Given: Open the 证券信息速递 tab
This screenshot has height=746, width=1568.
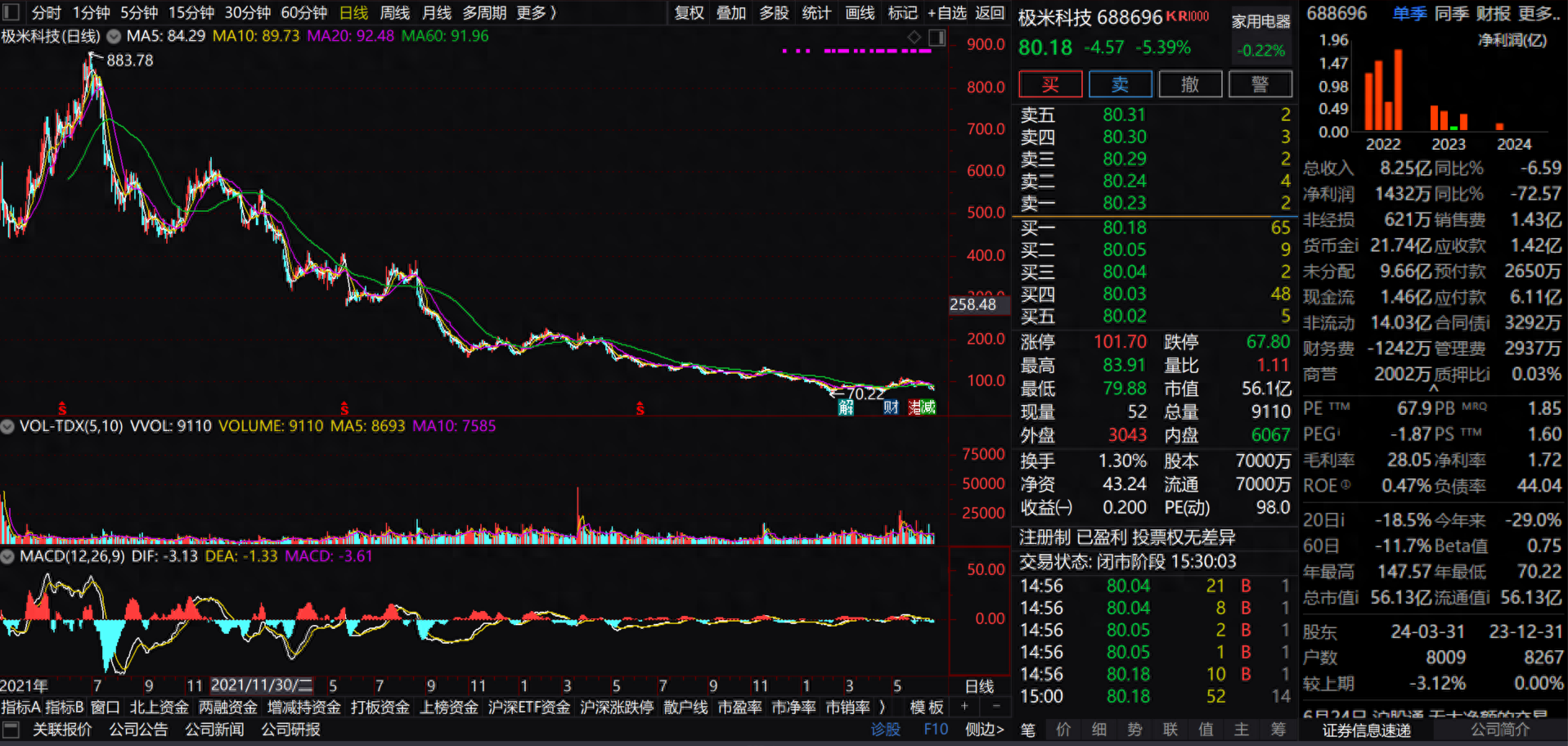Looking at the screenshot, I should point(1366,730).
